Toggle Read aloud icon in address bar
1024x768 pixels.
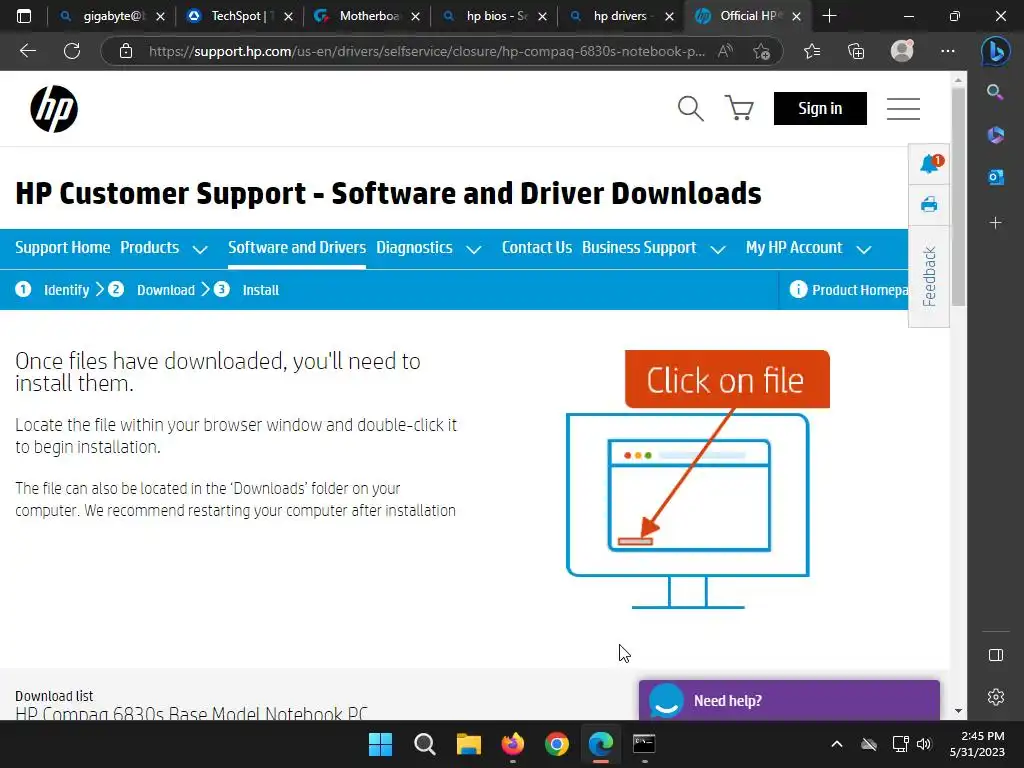coord(725,51)
